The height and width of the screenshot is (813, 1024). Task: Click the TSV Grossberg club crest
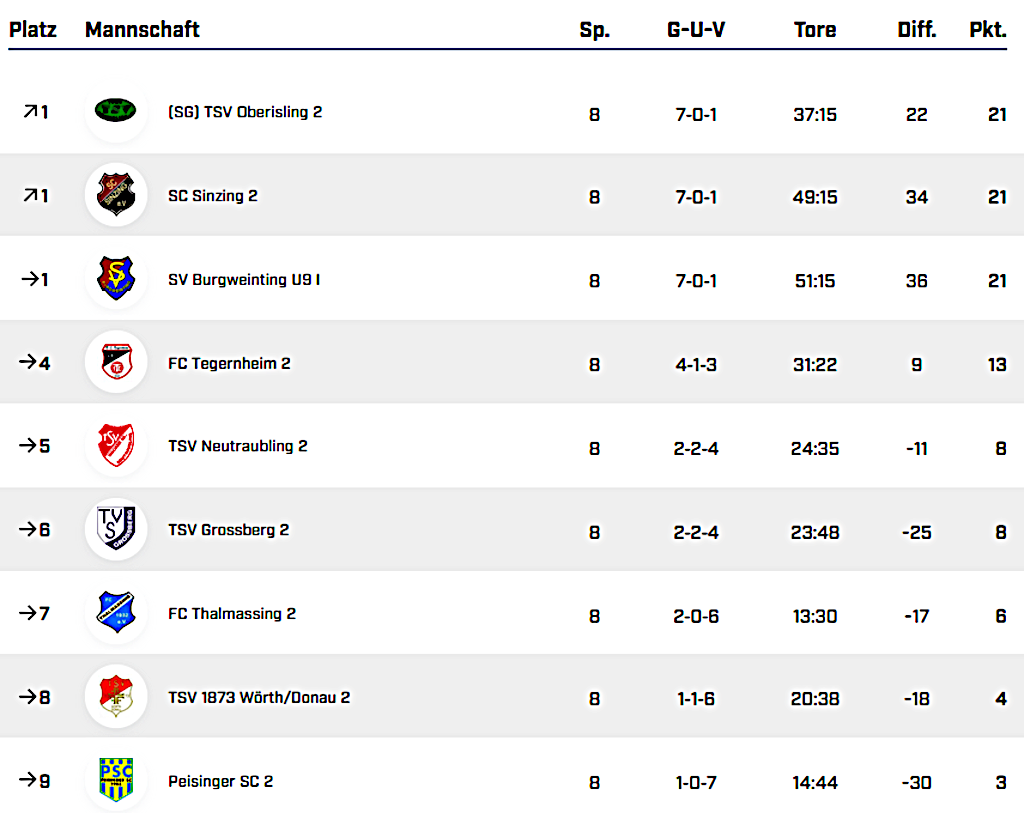click(115, 529)
